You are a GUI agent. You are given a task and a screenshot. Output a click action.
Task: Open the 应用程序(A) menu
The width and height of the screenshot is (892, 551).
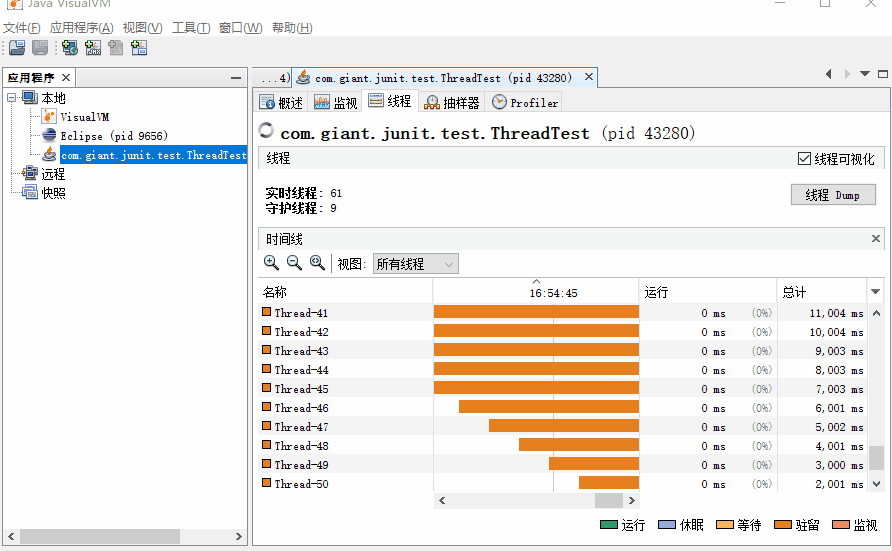click(x=81, y=28)
